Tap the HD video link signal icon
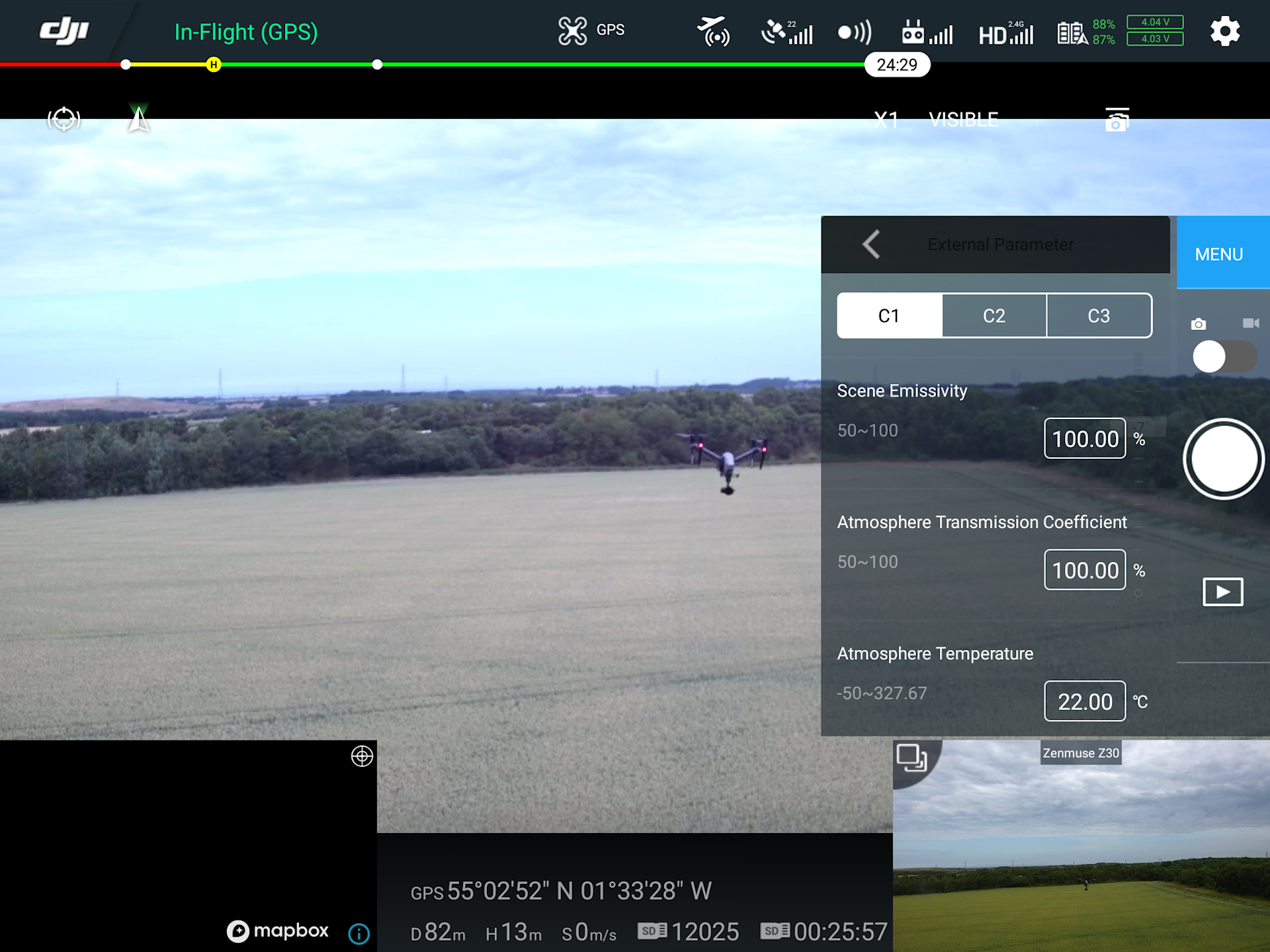This screenshot has height=952, width=1270. 1005,32
